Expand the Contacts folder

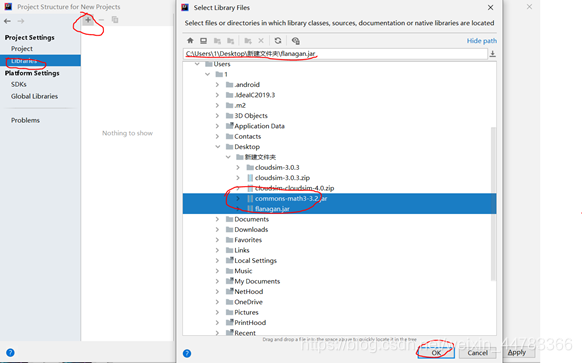pyautogui.click(x=218, y=137)
